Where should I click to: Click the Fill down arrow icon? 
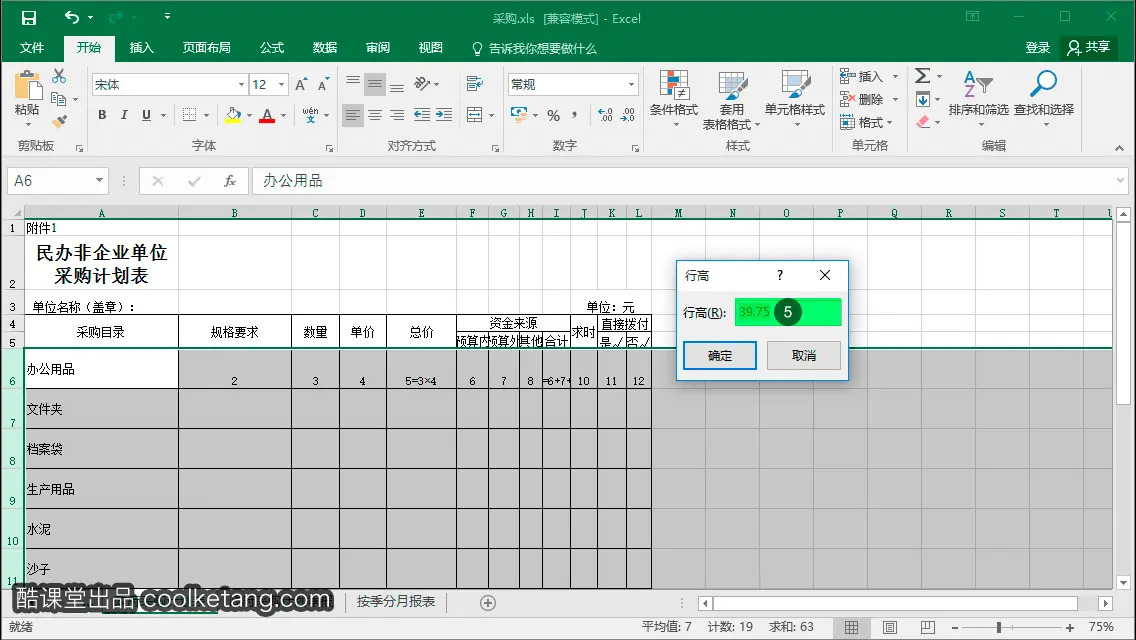point(923,99)
